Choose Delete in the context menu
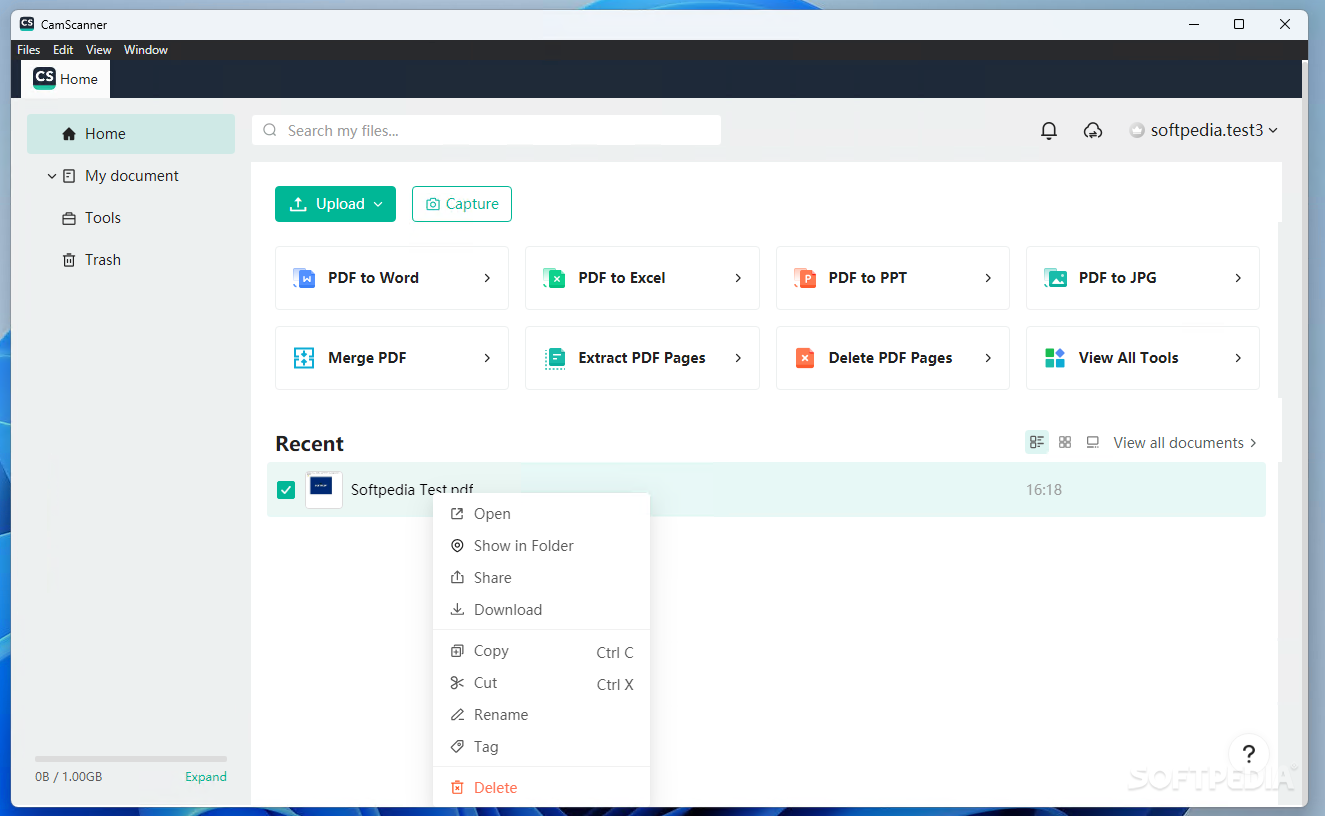1325x816 pixels. tap(541, 788)
